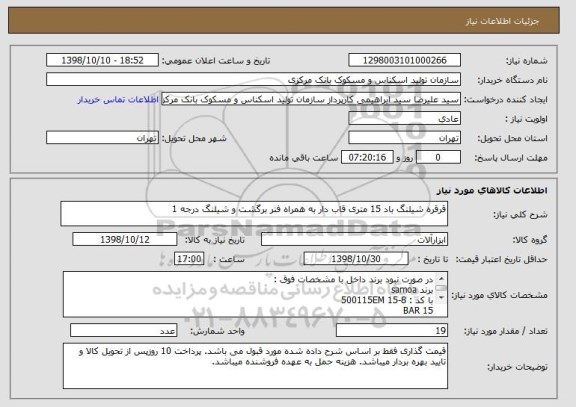
Task: Open the buyer contact info link
Action: (118, 100)
